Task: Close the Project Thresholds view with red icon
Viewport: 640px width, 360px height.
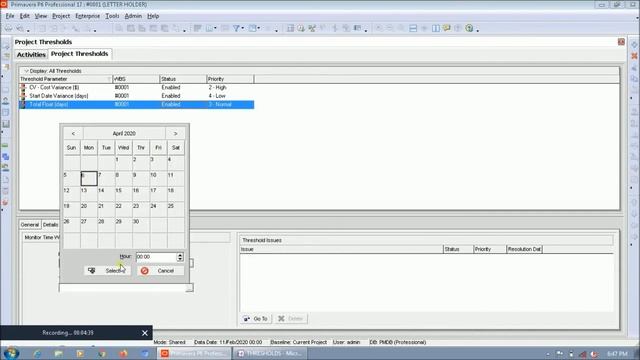Action: 621,42
